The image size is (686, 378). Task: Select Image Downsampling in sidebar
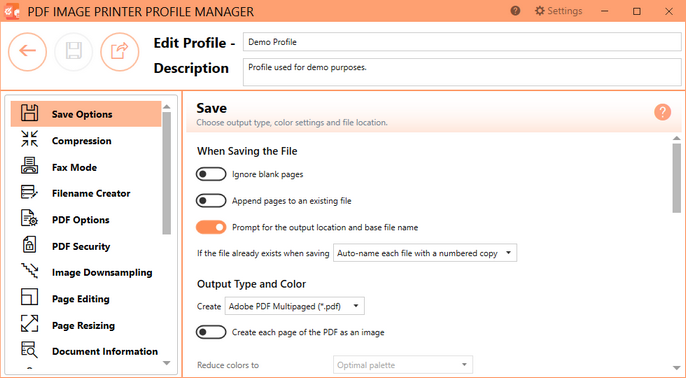click(86, 272)
